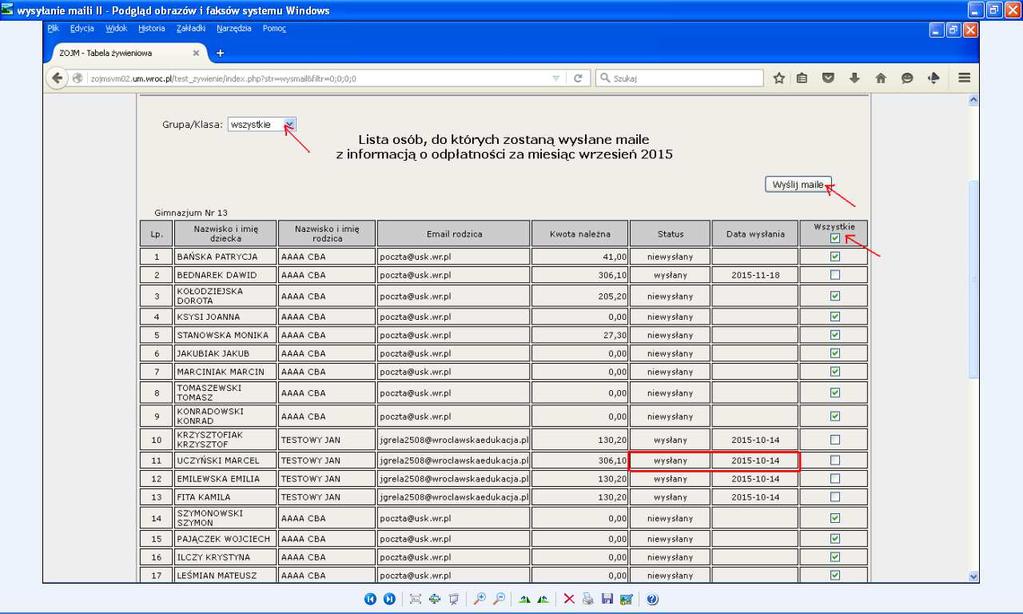Screen dimensions: 1023x614
Task: Rotate image clockwise
Action: point(524,598)
